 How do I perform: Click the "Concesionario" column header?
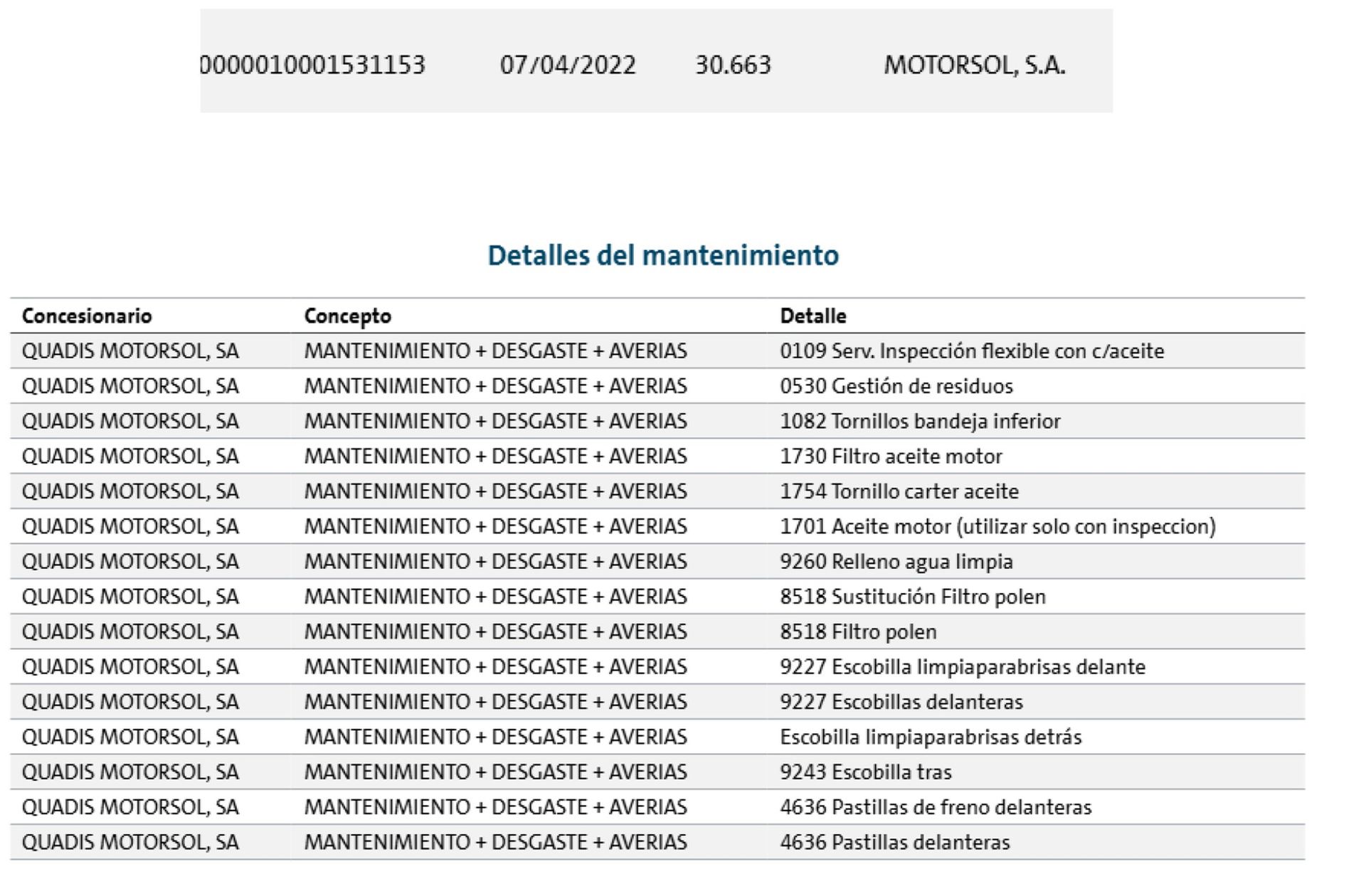[87, 316]
